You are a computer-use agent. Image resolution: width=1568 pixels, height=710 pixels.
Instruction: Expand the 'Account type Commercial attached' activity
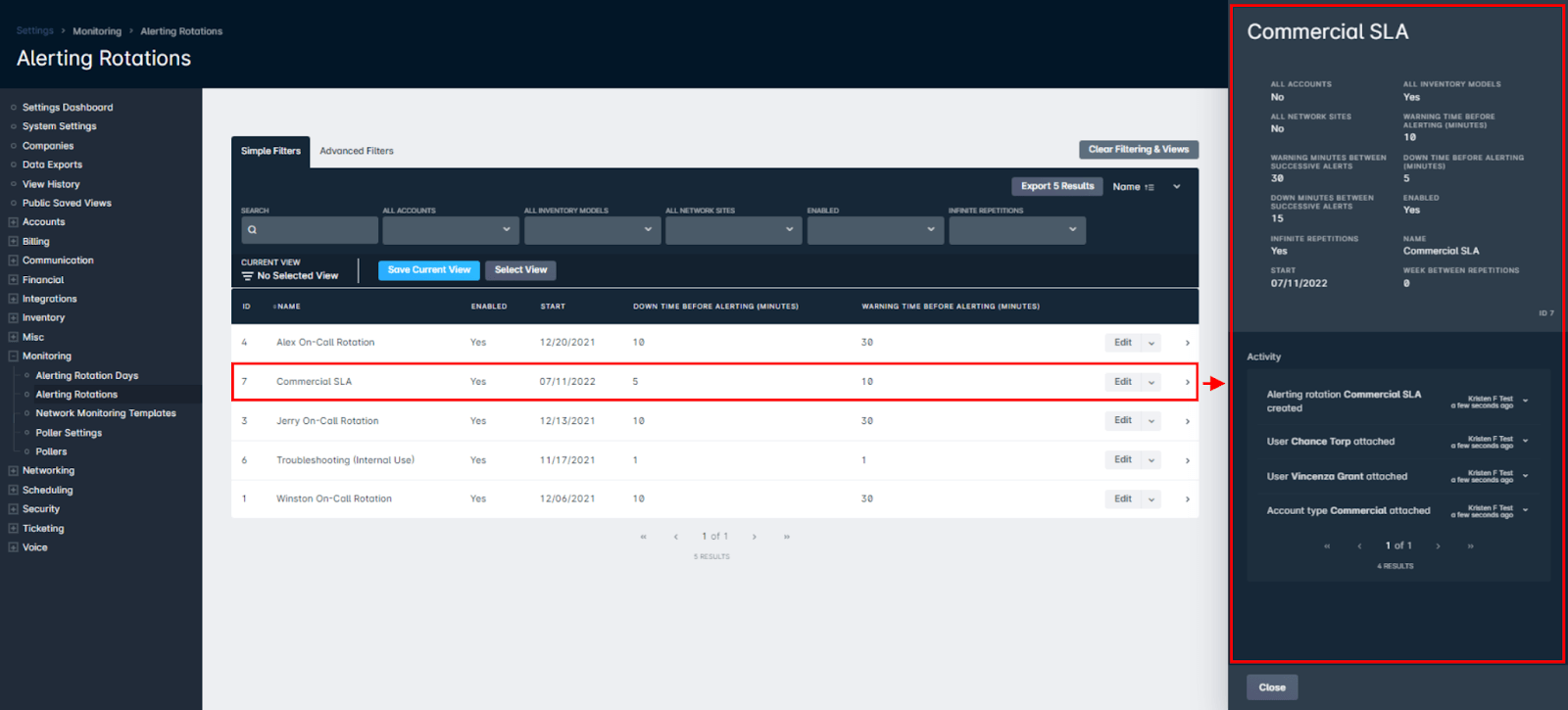tap(1526, 509)
